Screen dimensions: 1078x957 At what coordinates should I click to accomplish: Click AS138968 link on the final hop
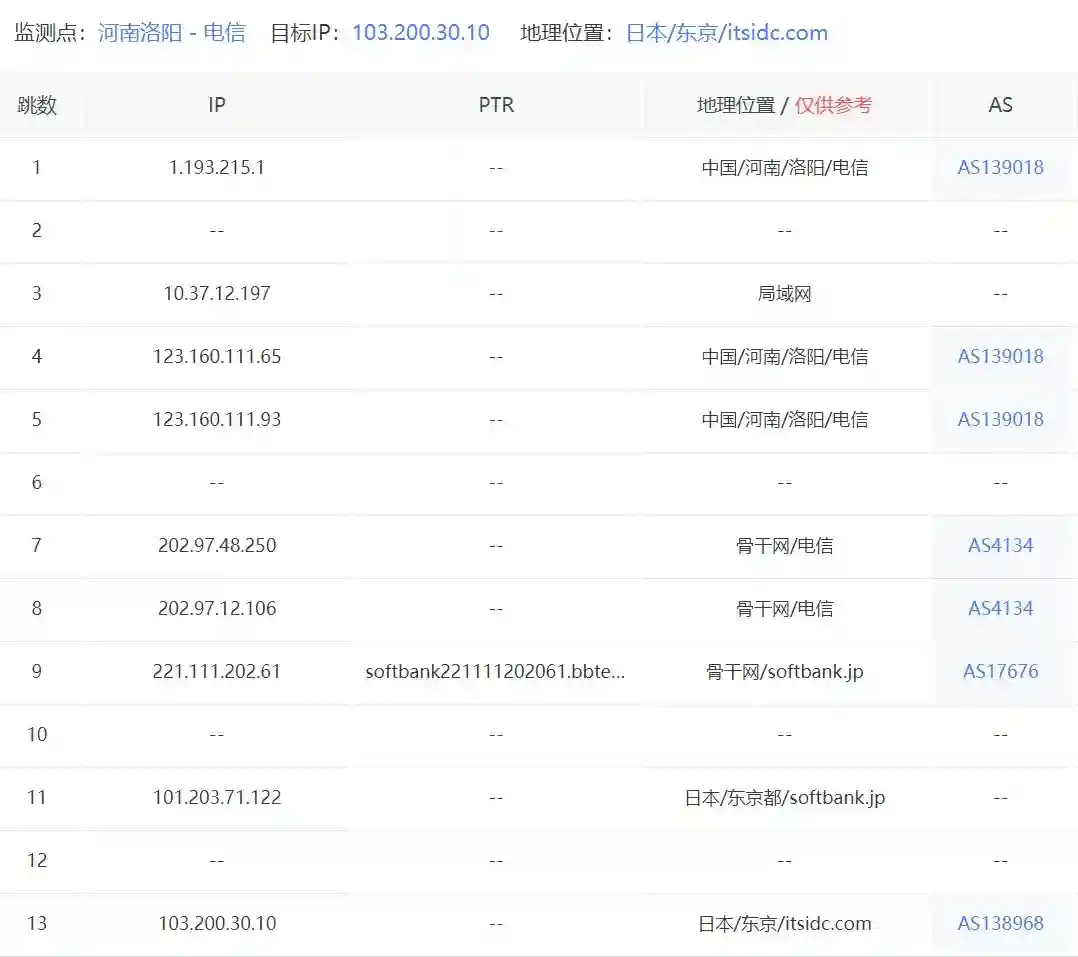point(1000,924)
